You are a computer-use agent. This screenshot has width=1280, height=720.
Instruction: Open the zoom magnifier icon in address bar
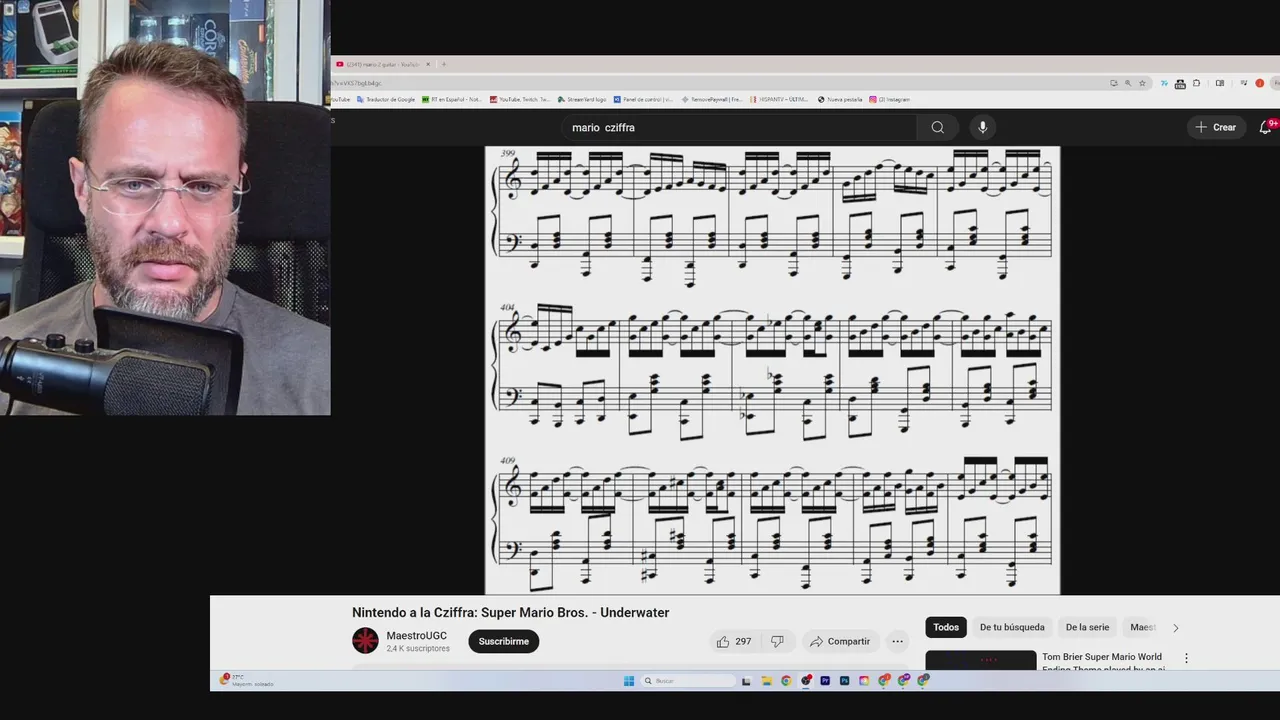coord(1128,83)
